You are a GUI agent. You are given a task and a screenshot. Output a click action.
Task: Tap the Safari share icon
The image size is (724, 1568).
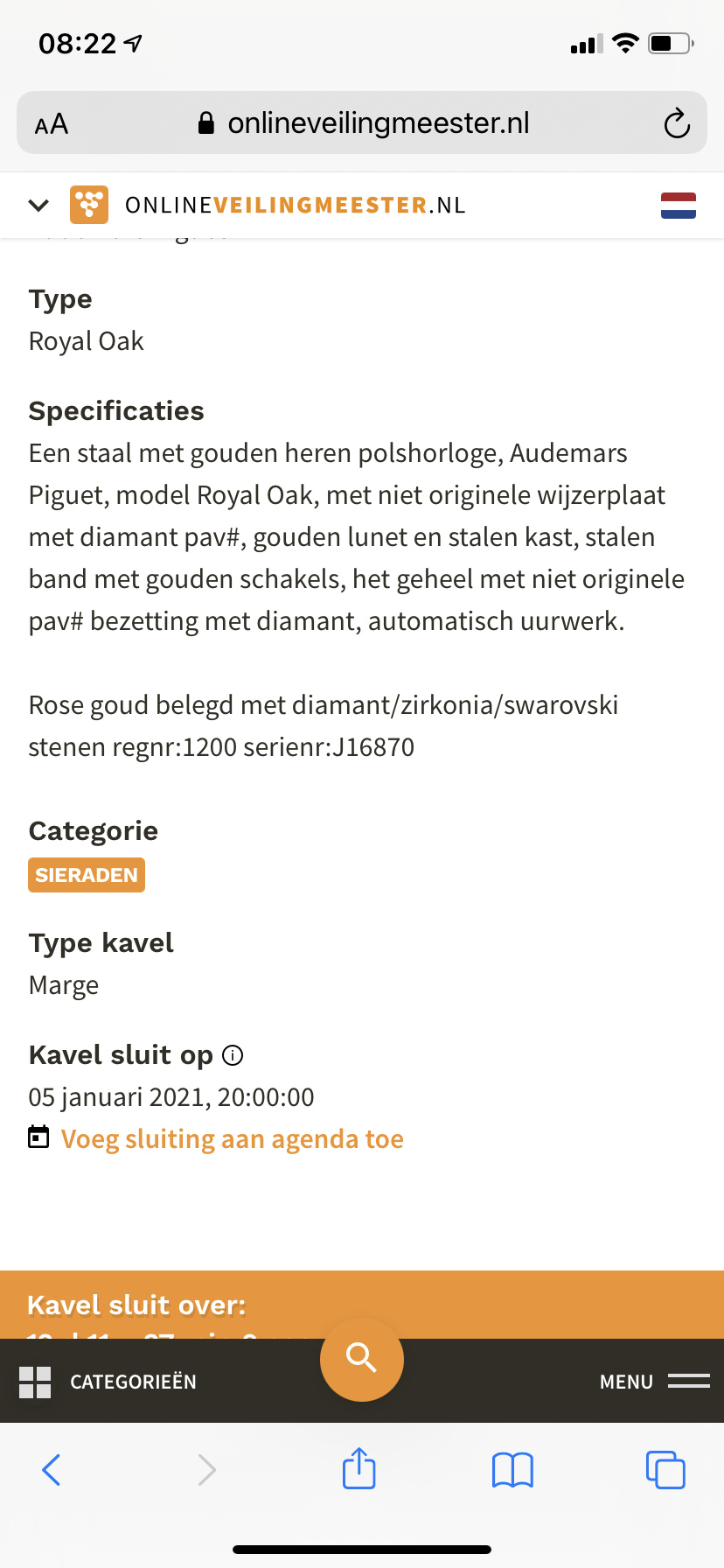click(359, 1468)
